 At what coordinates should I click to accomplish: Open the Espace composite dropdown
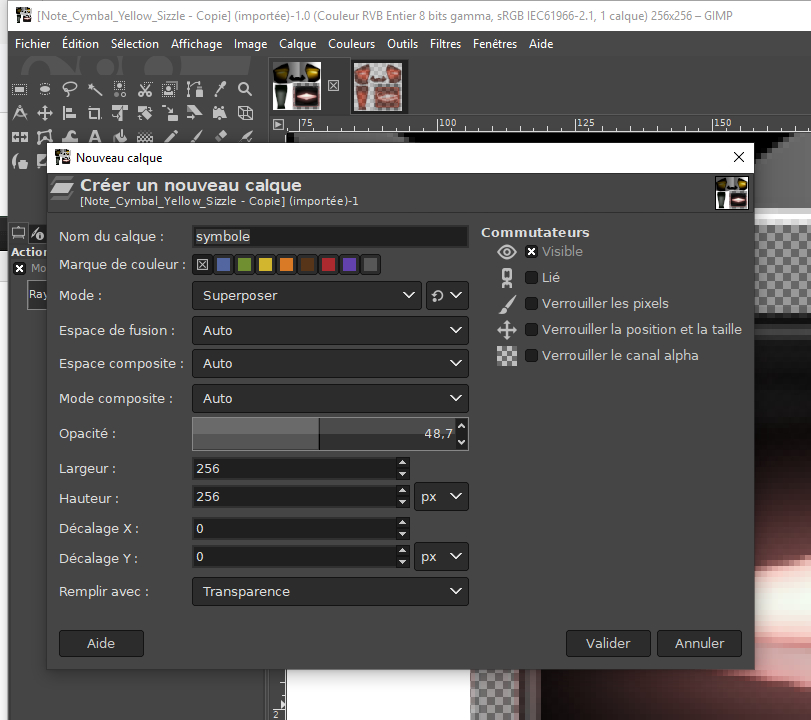point(330,364)
